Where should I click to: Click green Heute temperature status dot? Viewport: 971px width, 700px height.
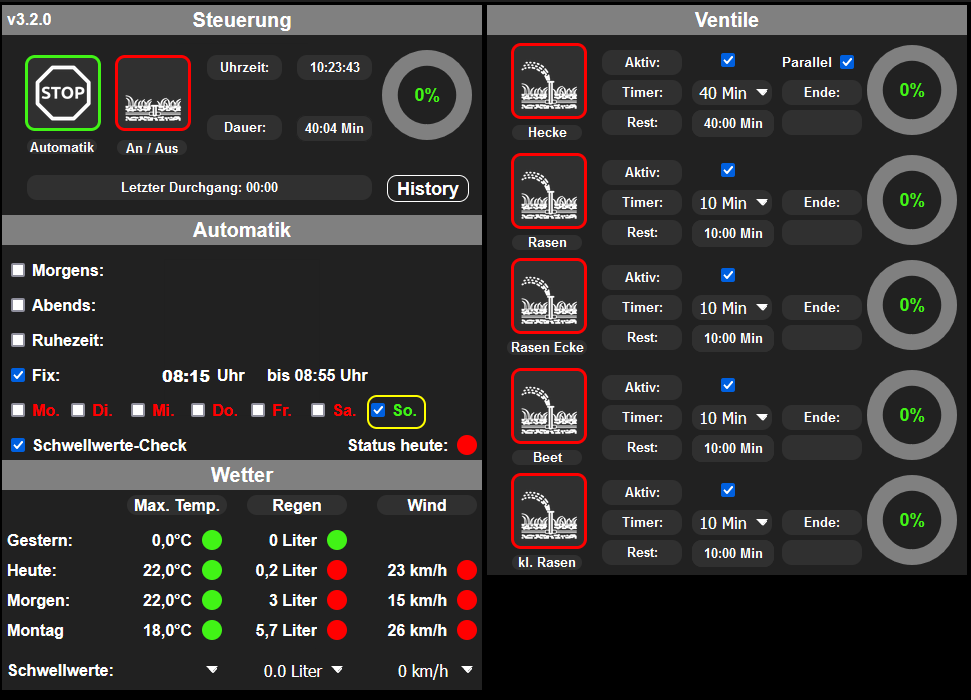coord(212,570)
